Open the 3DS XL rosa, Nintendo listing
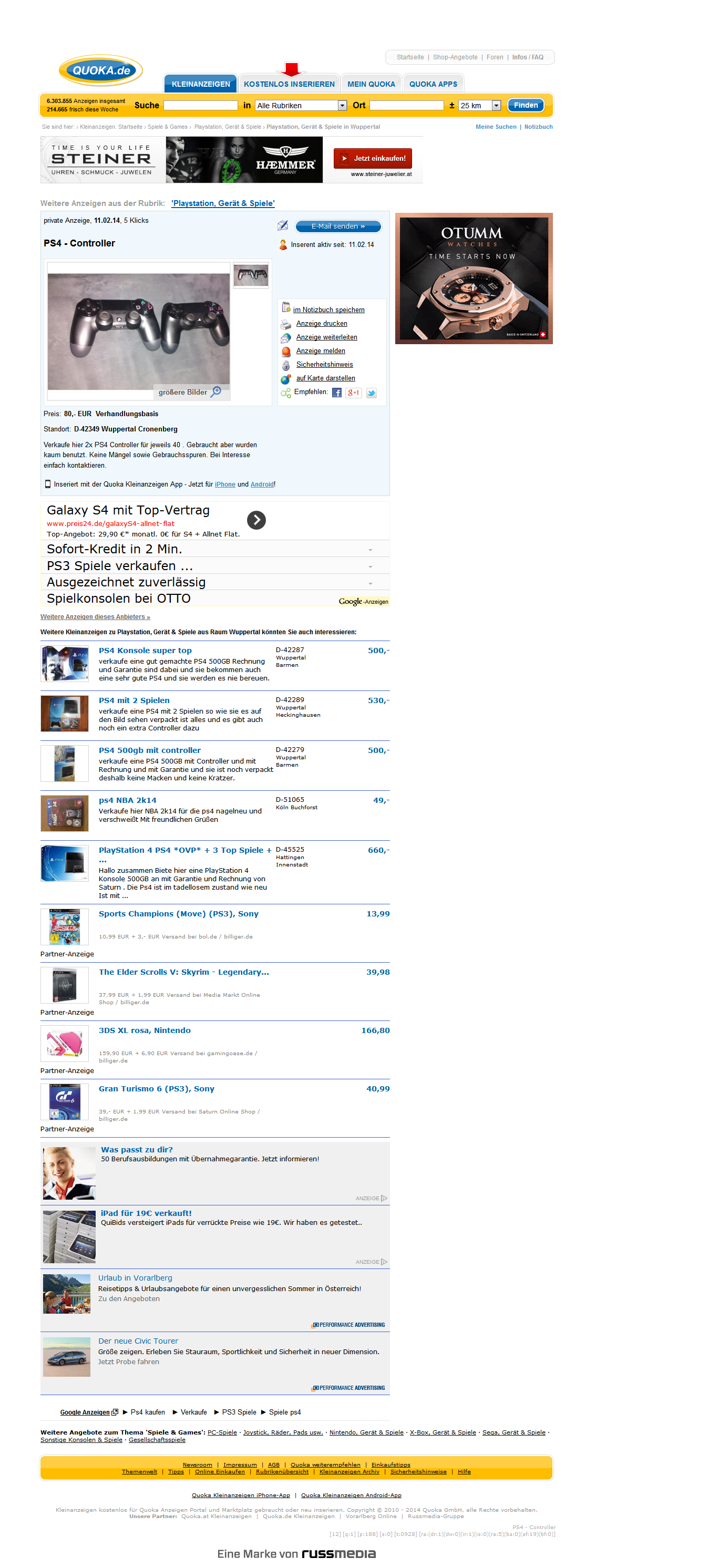 click(x=145, y=1030)
